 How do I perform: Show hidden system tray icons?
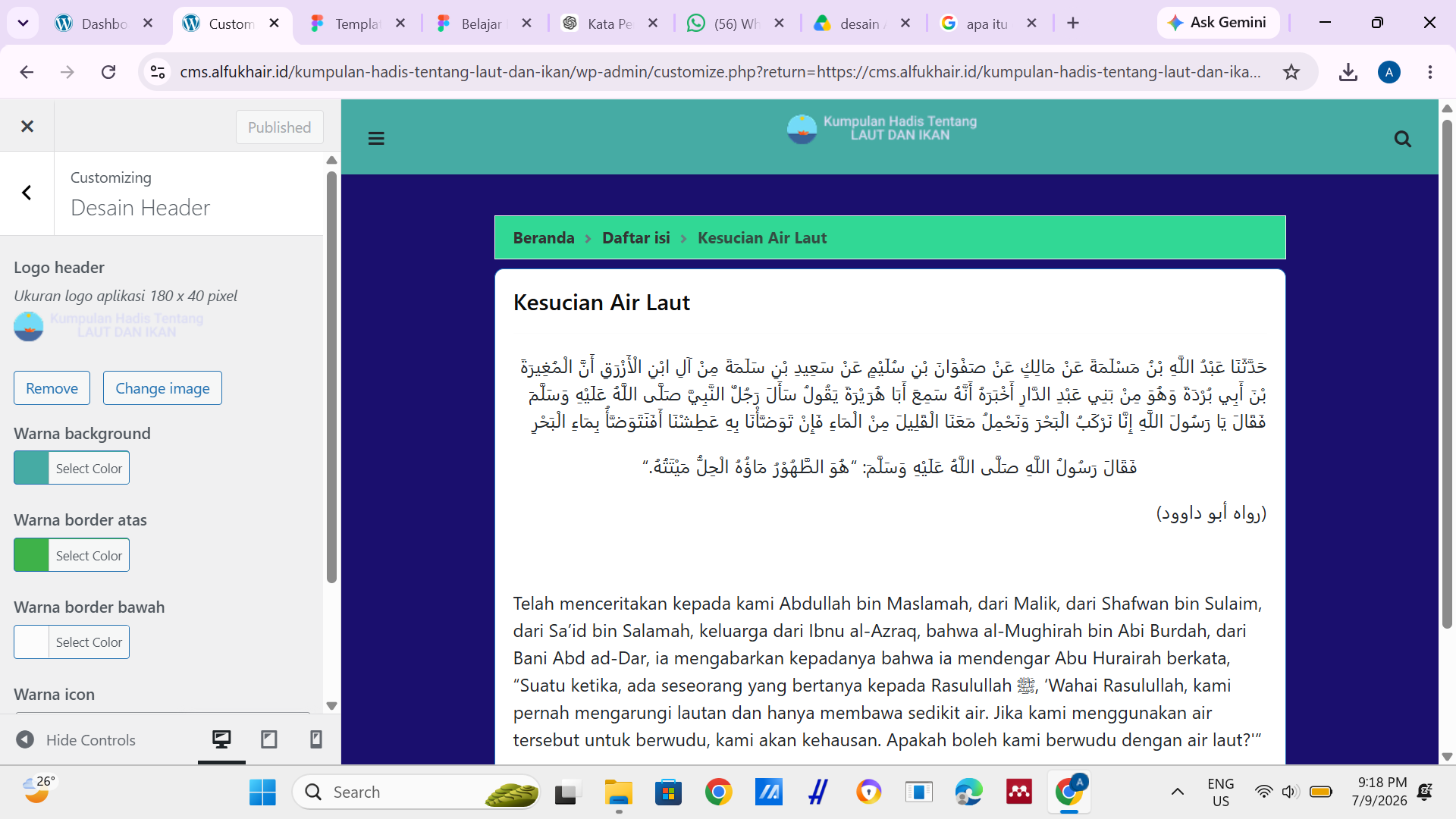[x=1177, y=792]
